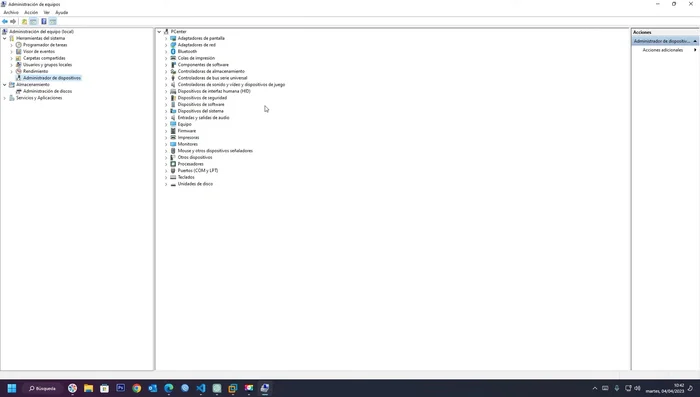Select Colas de impresión category
The width and height of the screenshot is (700, 397).
(x=196, y=58)
